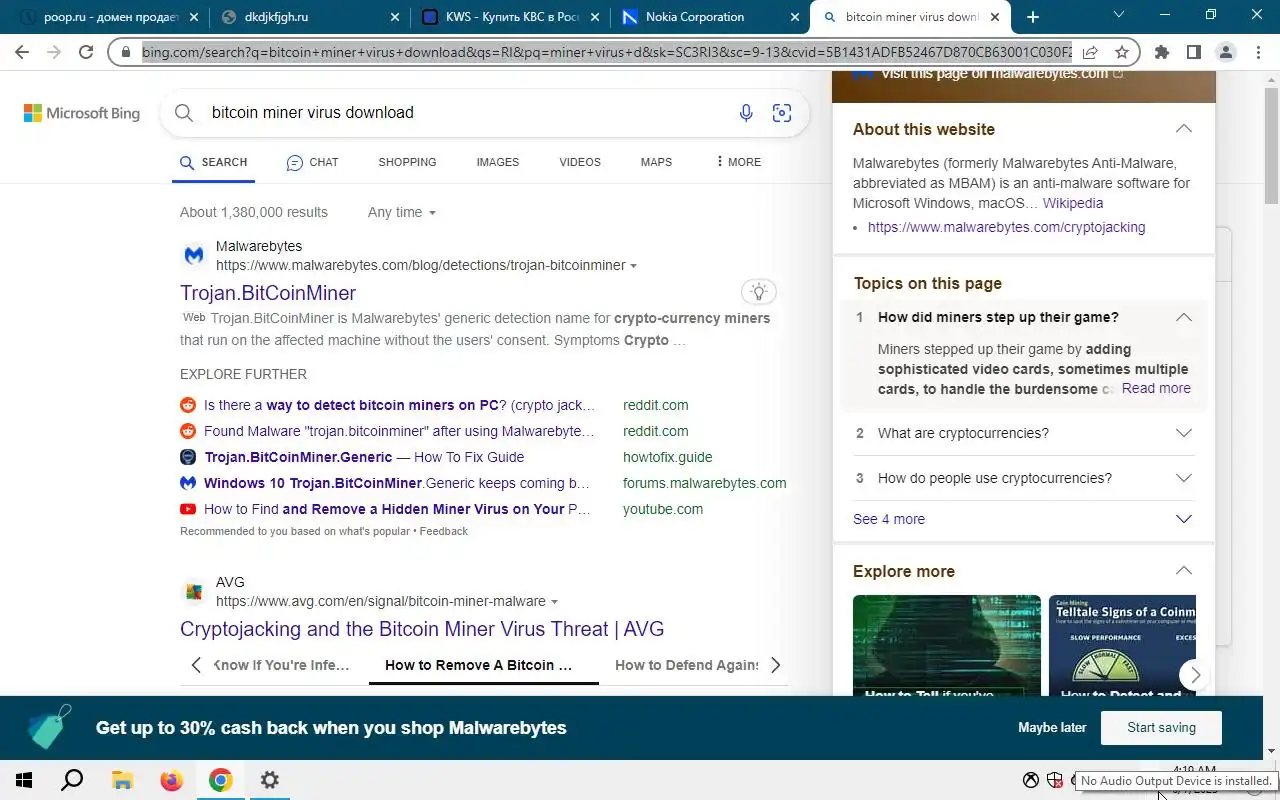
Task: Click the Chrome icon on taskbar
Action: (221, 780)
